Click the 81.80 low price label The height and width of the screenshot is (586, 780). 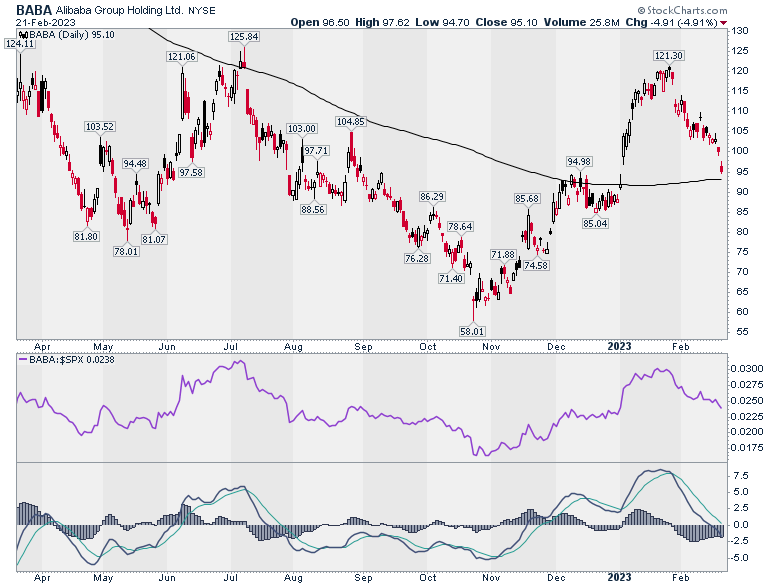pyautogui.click(x=86, y=237)
